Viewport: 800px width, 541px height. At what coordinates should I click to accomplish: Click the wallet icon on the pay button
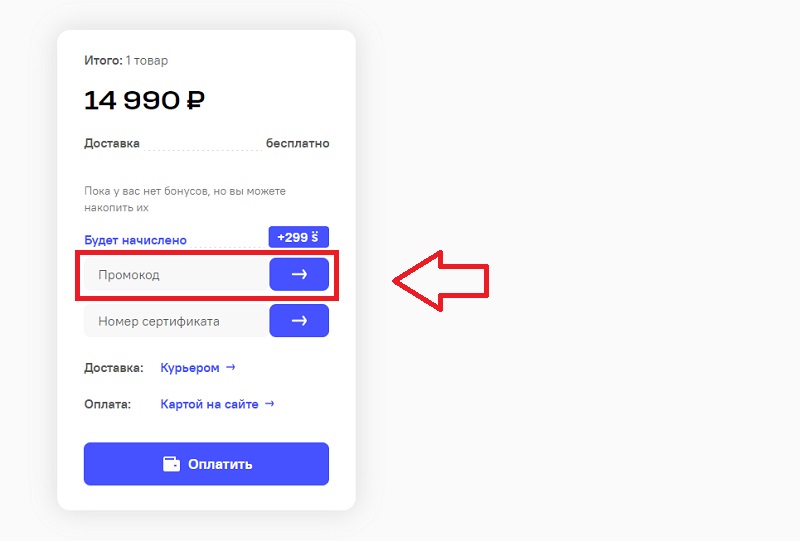point(172,464)
